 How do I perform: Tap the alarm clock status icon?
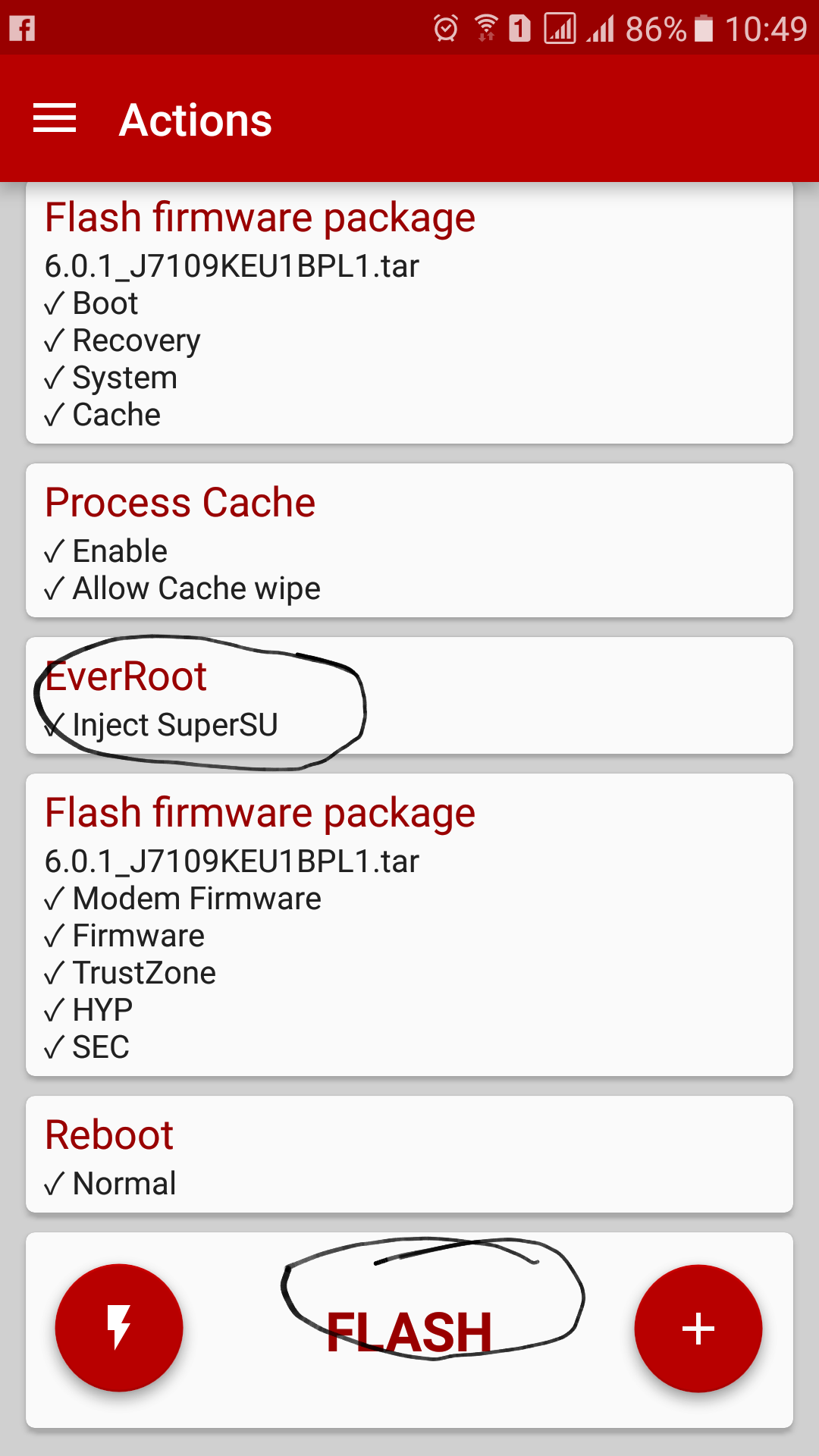[x=446, y=29]
